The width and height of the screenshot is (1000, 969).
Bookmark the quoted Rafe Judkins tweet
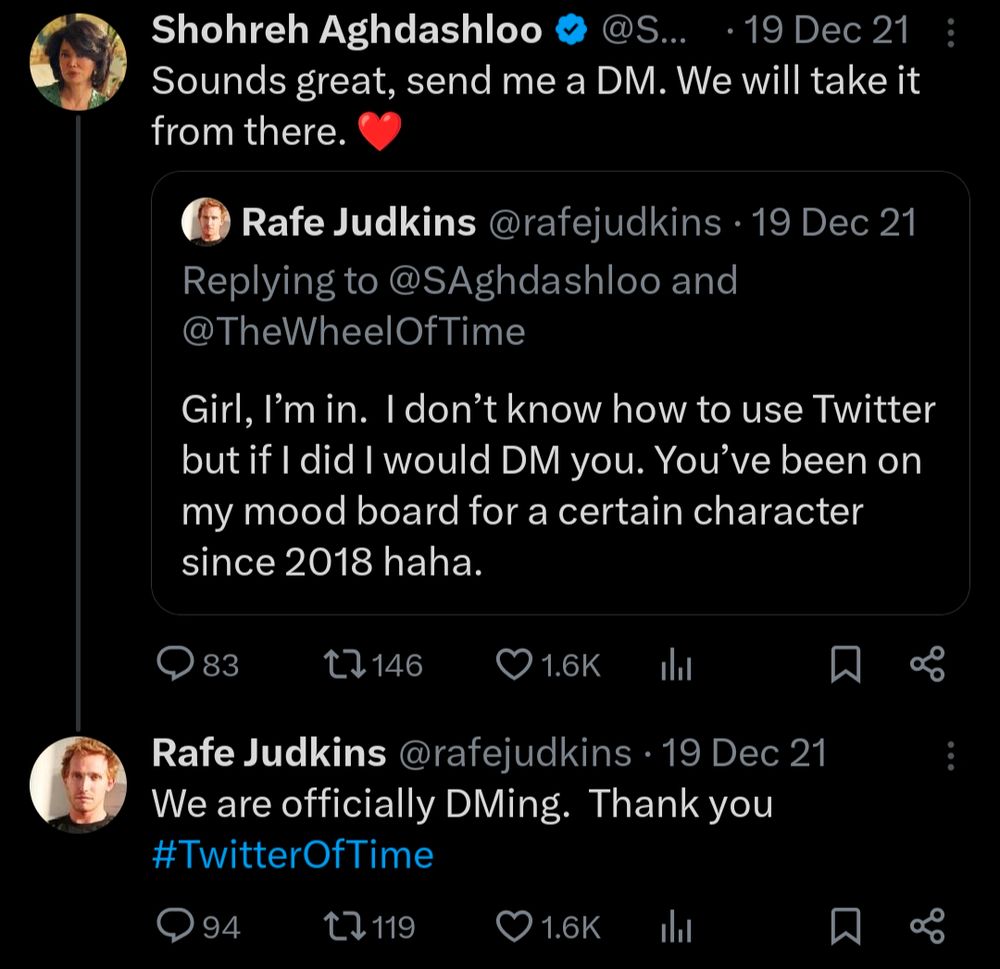point(846,664)
